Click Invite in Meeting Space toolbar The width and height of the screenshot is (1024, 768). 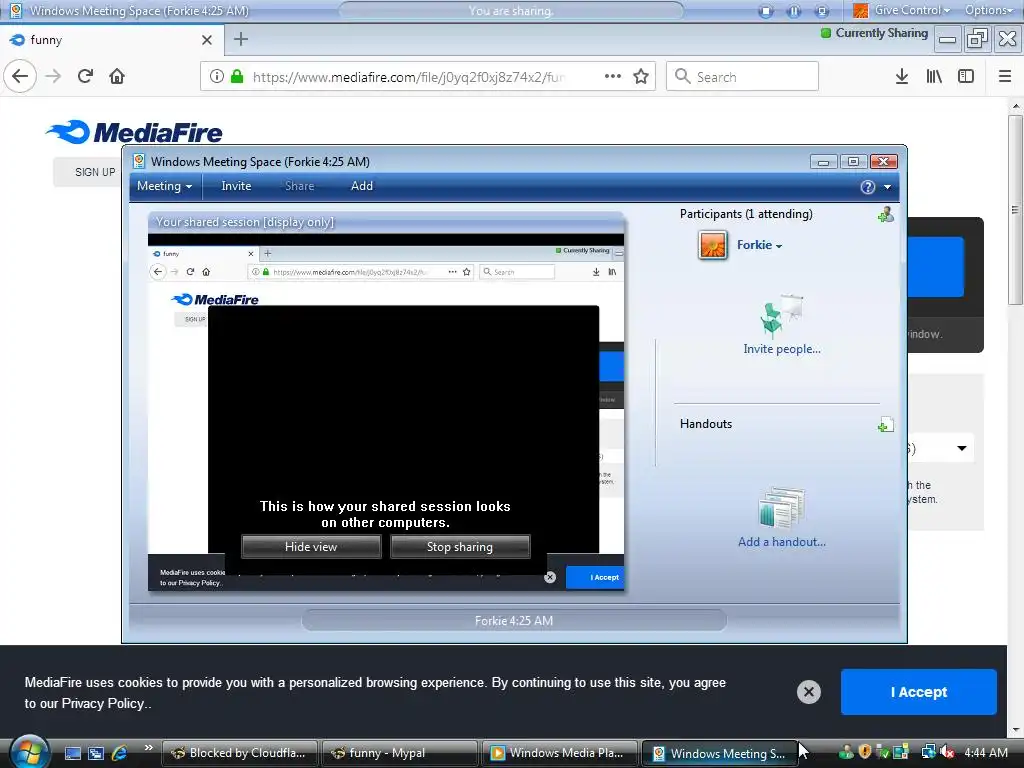point(236,186)
